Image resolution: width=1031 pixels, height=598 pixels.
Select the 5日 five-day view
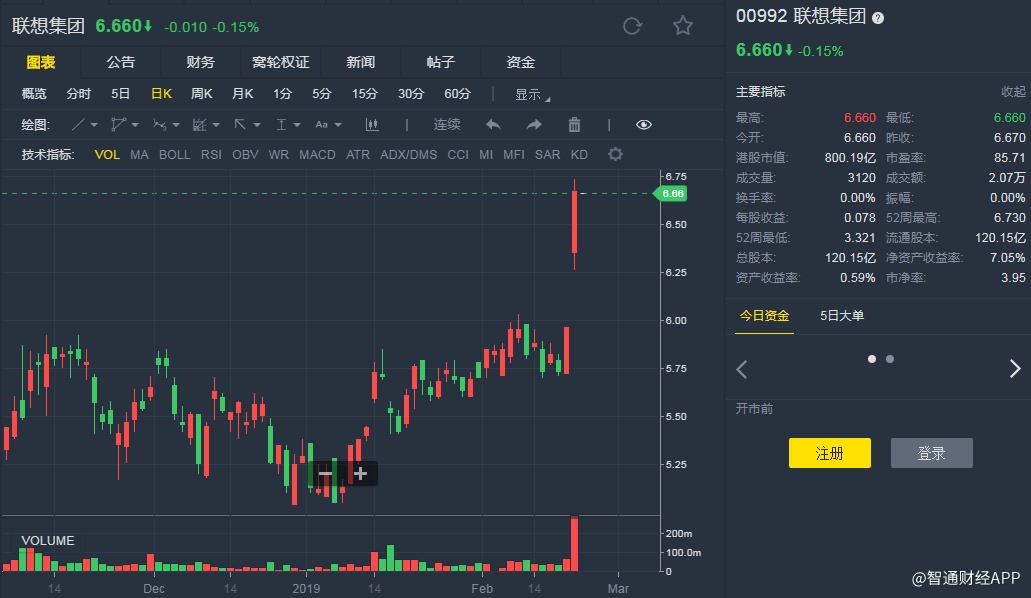[x=120, y=94]
